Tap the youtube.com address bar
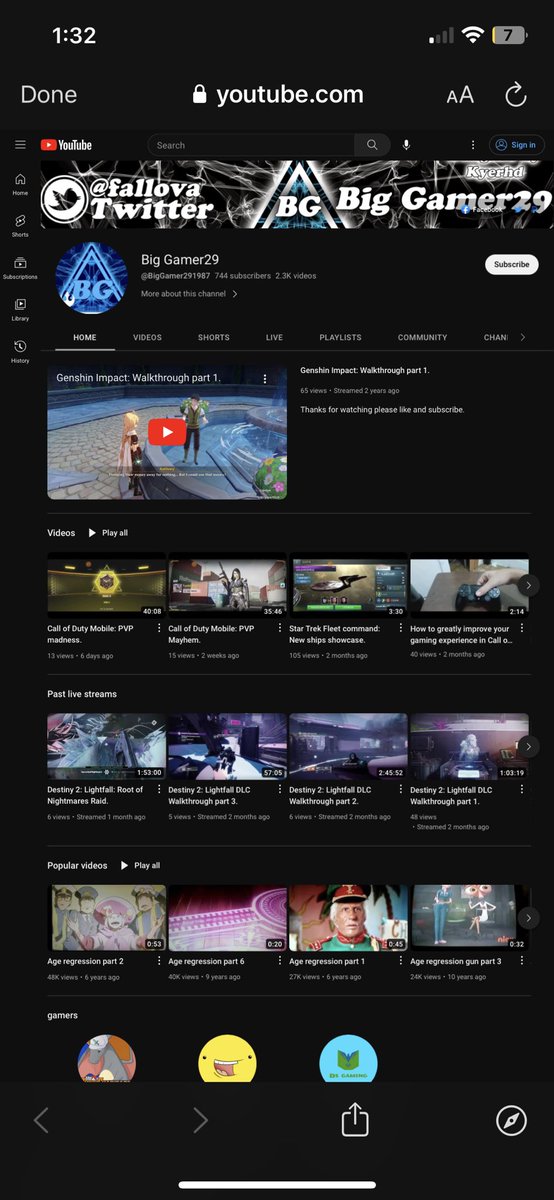 tap(278, 95)
